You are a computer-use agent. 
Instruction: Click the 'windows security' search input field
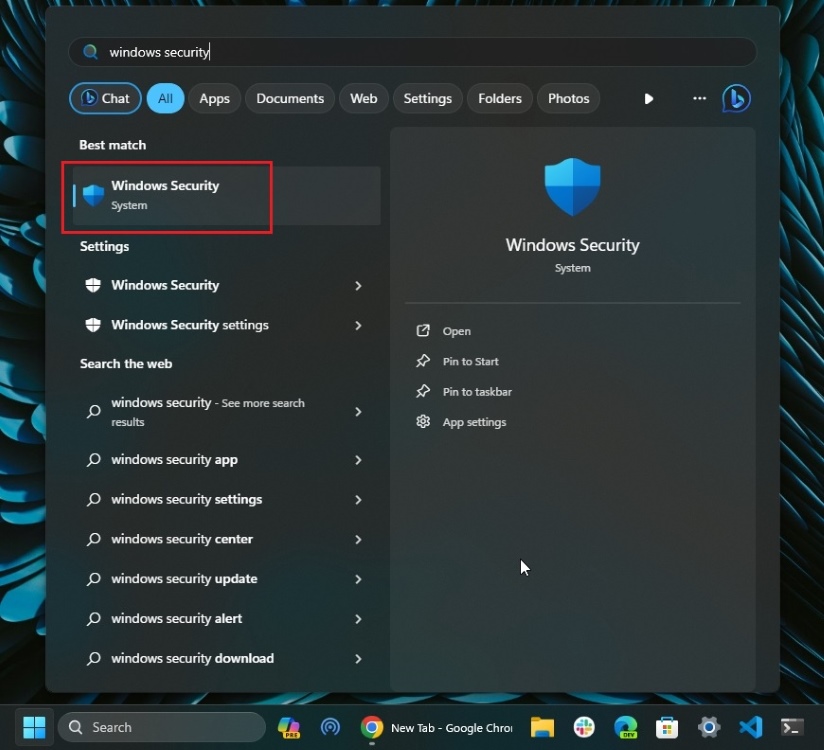(413, 52)
